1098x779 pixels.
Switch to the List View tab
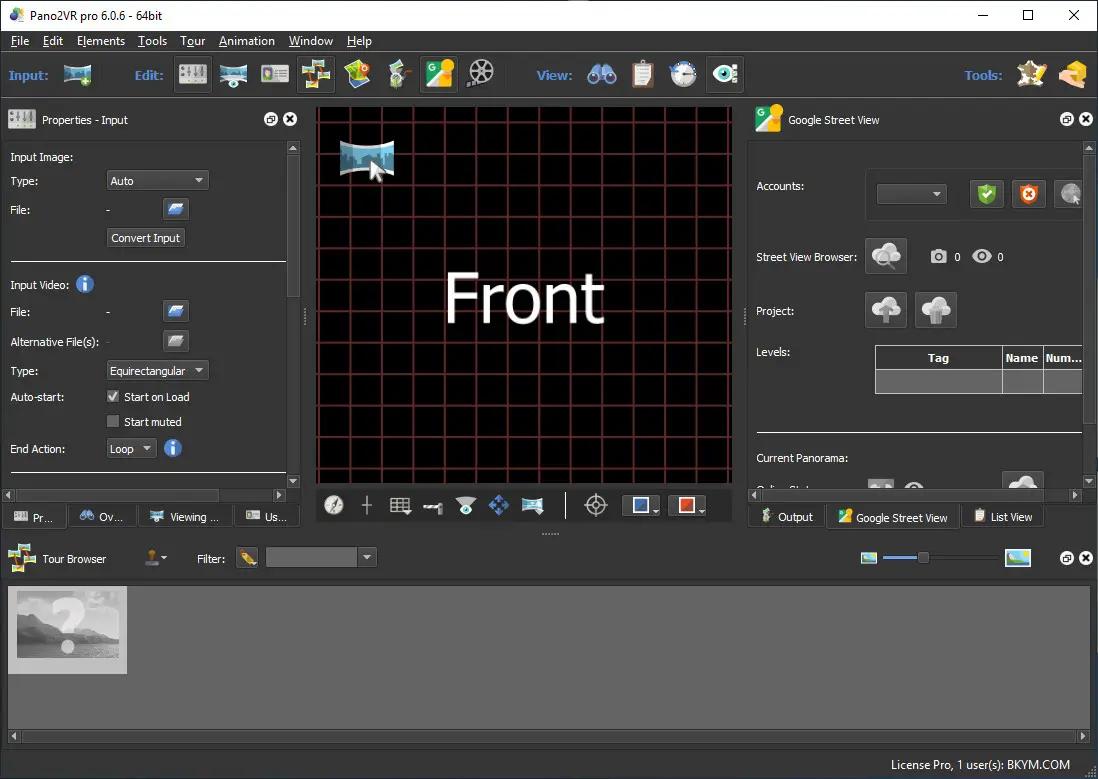(1001, 517)
